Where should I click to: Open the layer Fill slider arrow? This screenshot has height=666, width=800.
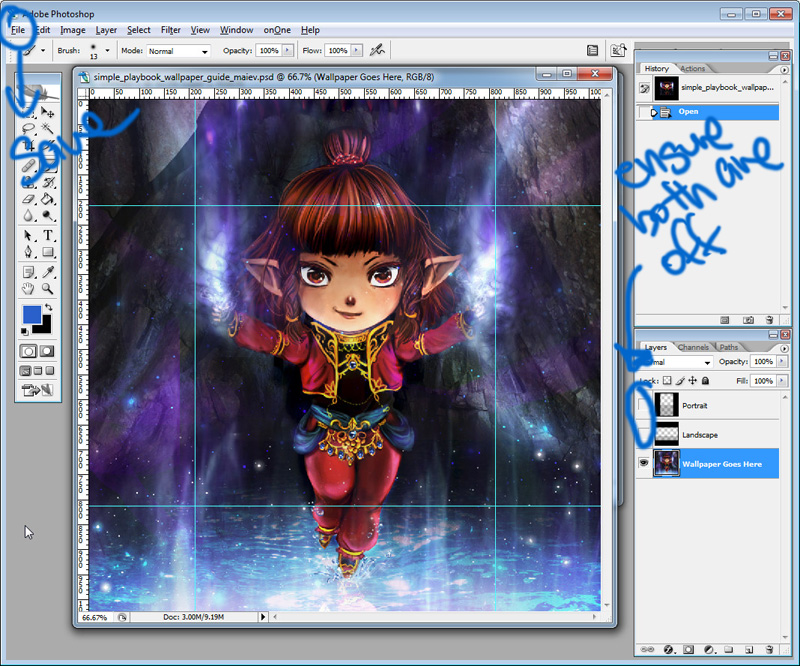(782, 381)
